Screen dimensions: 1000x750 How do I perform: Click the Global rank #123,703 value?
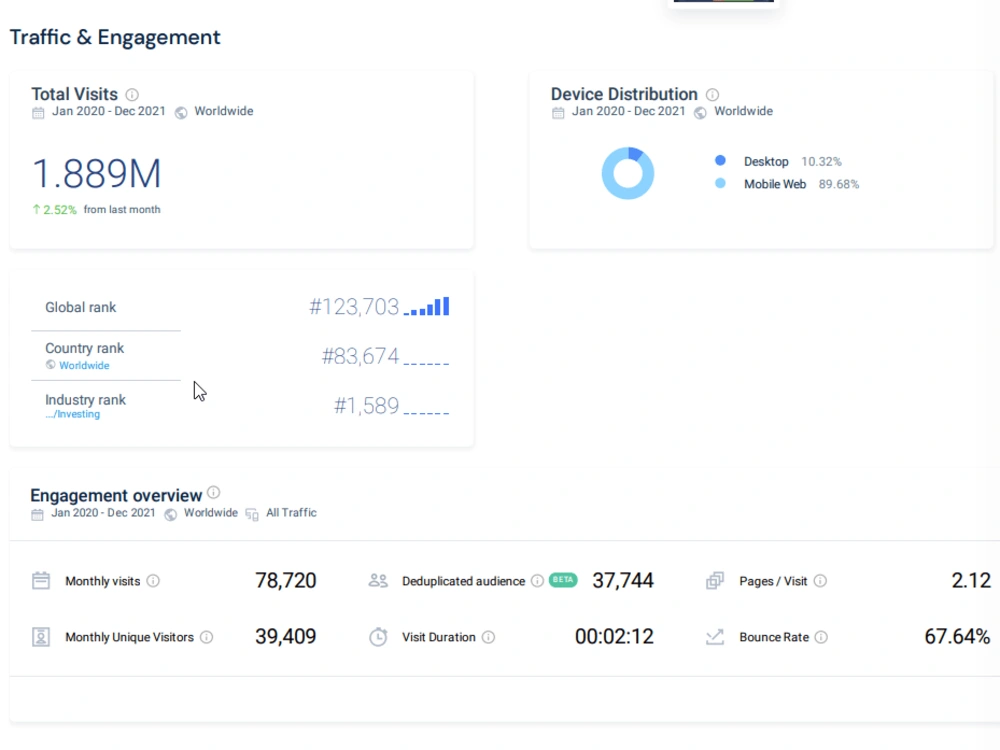tap(354, 307)
